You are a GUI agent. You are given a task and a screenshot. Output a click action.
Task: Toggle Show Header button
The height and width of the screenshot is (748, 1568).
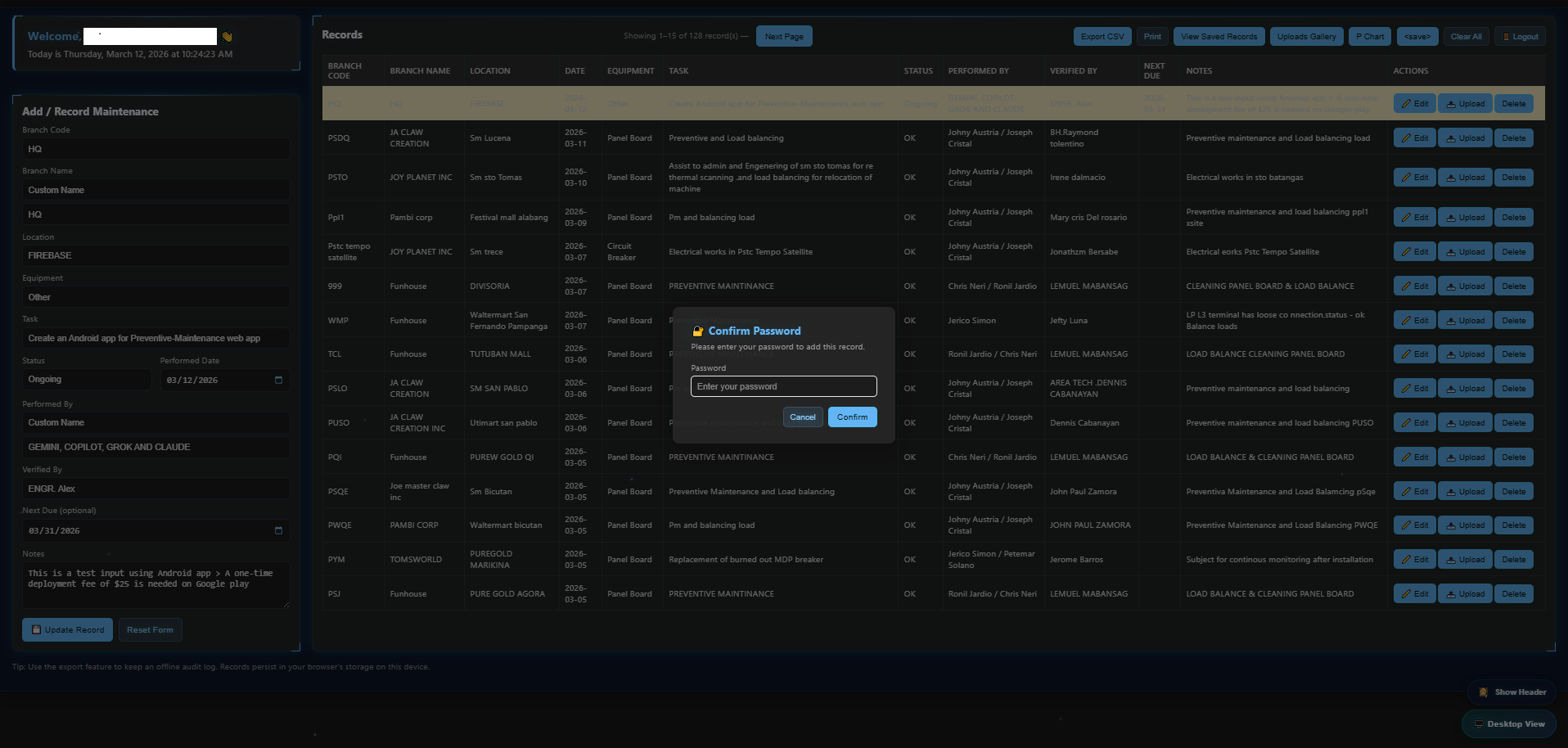(1512, 692)
